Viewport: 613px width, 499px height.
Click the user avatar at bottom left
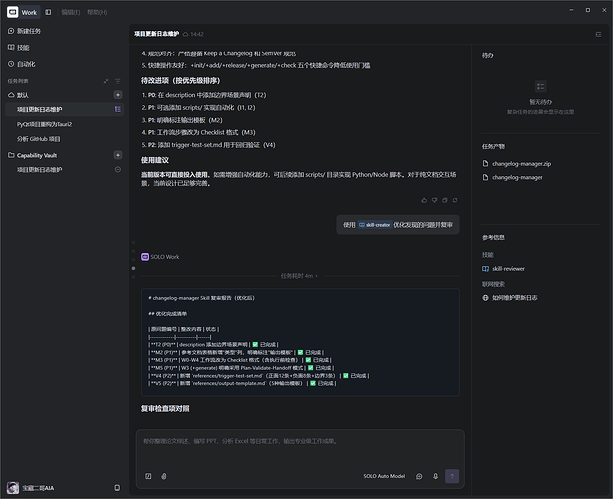click(13, 488)
